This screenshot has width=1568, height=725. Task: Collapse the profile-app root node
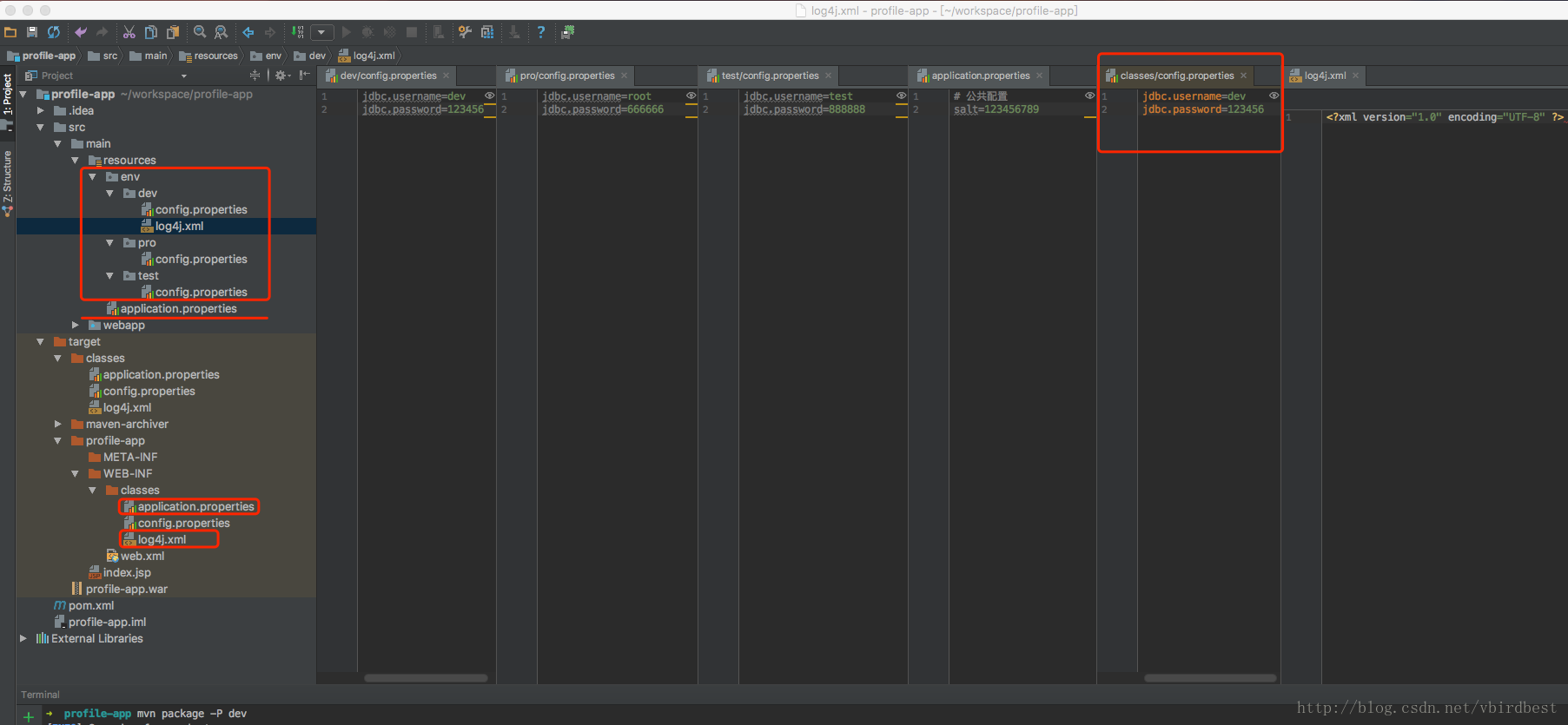(x=23, y=94)
